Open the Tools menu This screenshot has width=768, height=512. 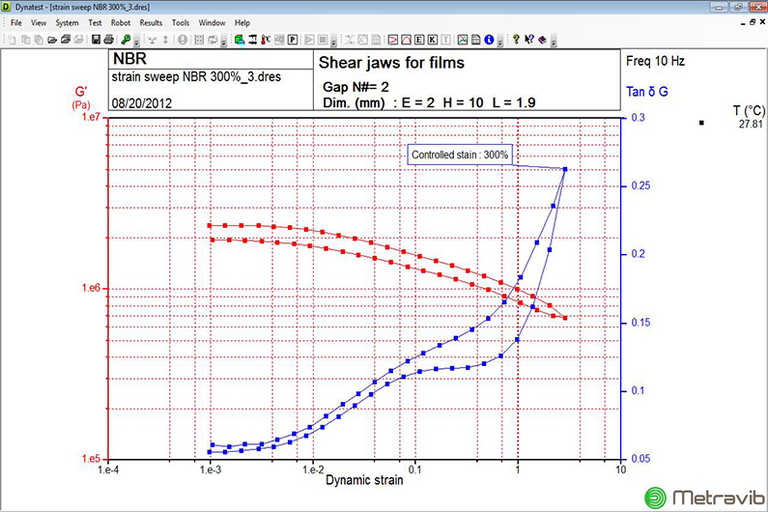(x=180, y=22)
